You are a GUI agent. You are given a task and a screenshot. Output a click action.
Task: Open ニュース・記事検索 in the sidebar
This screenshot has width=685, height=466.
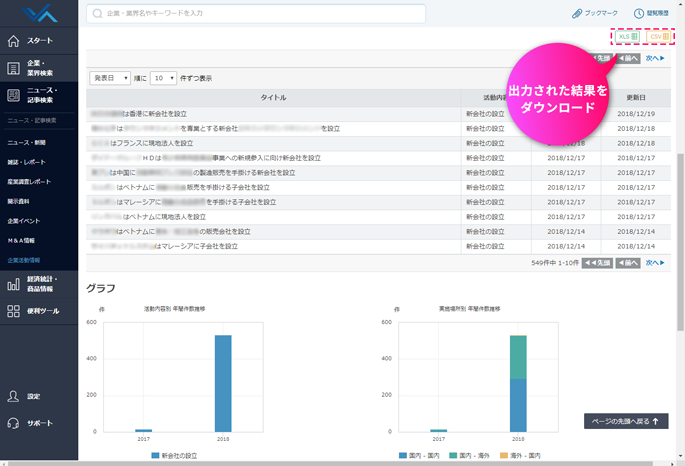click(39, 95)
